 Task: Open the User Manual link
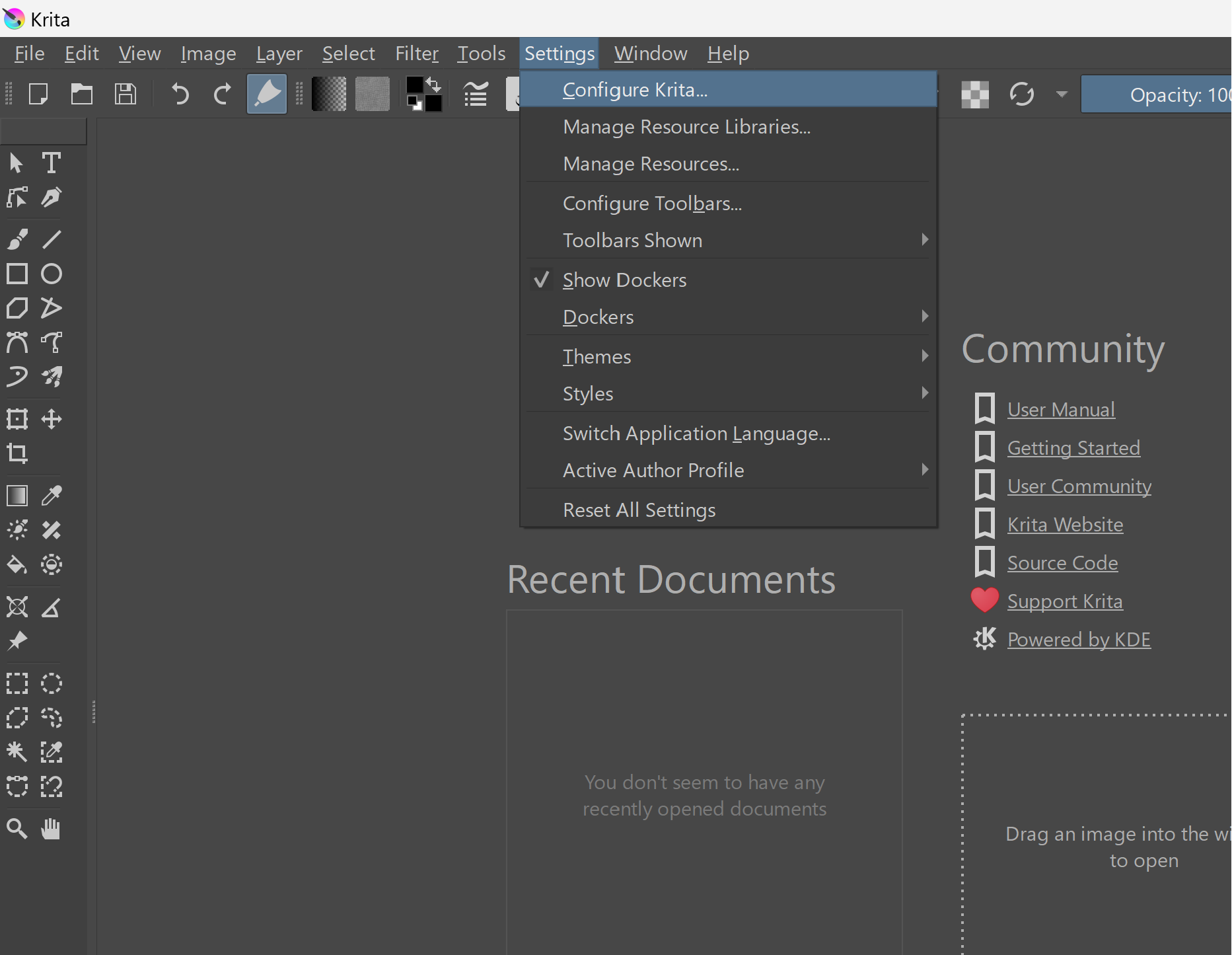coord(1060,409)
